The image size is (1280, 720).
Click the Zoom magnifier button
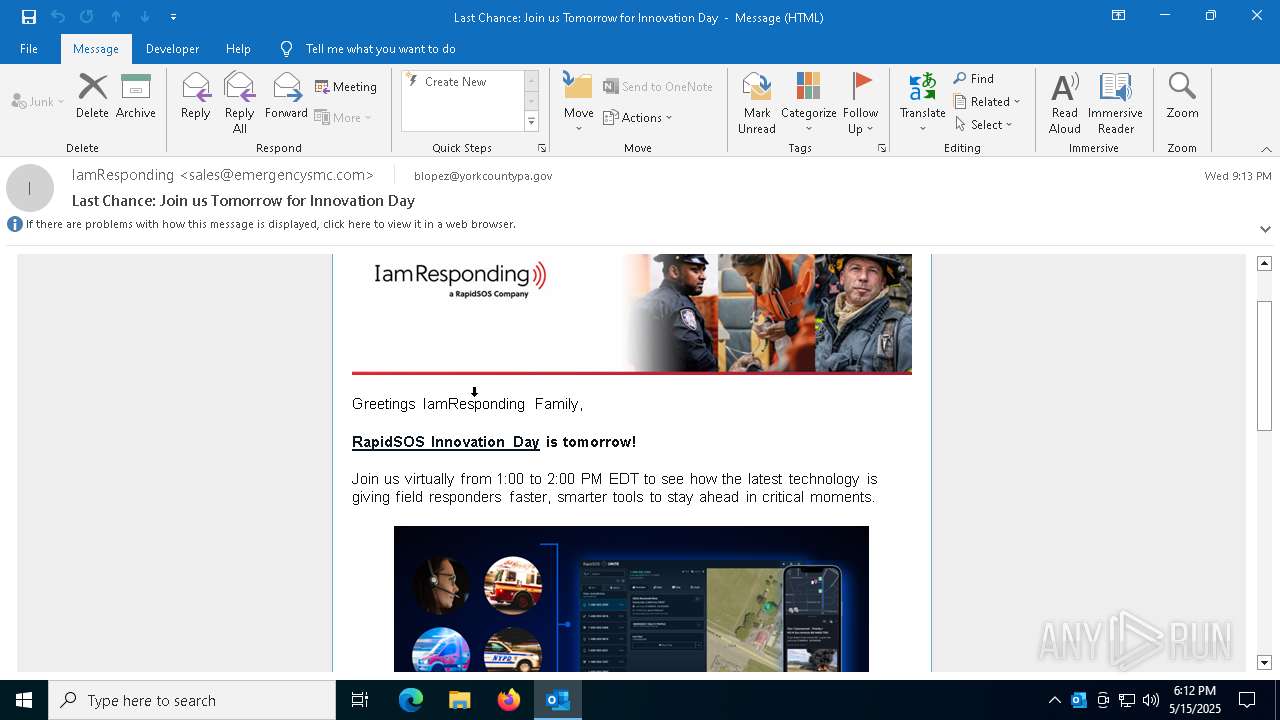click(1182, 96)
